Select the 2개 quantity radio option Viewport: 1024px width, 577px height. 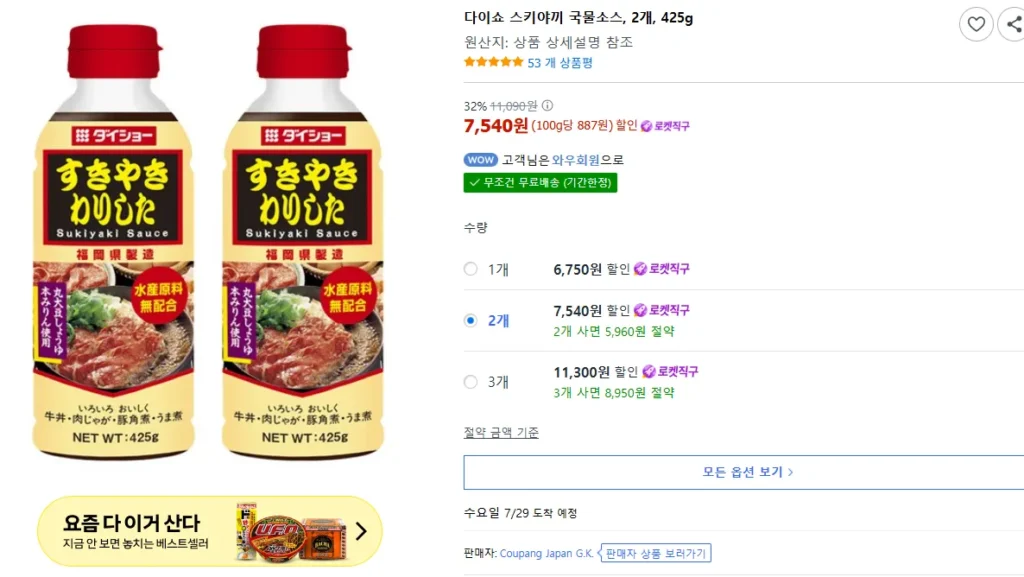(x=470, y=320)
